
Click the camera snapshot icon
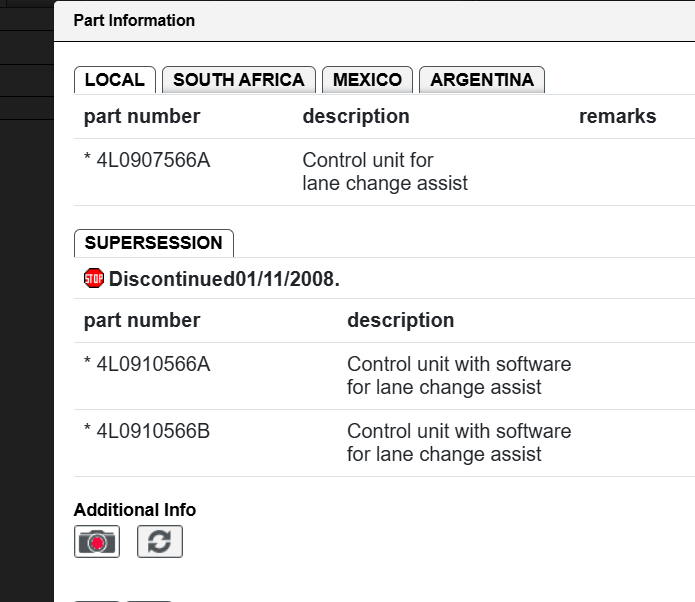(x=97, y=542)
